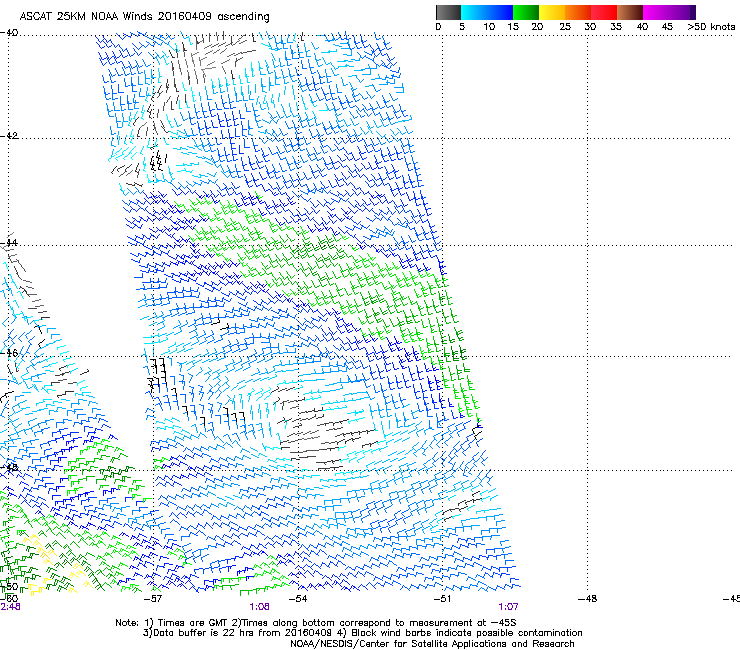The width and height of the screenshot is (740, 650).
Task: Click the brown 35-40 knots legend segment
Action: click(630, 12)
